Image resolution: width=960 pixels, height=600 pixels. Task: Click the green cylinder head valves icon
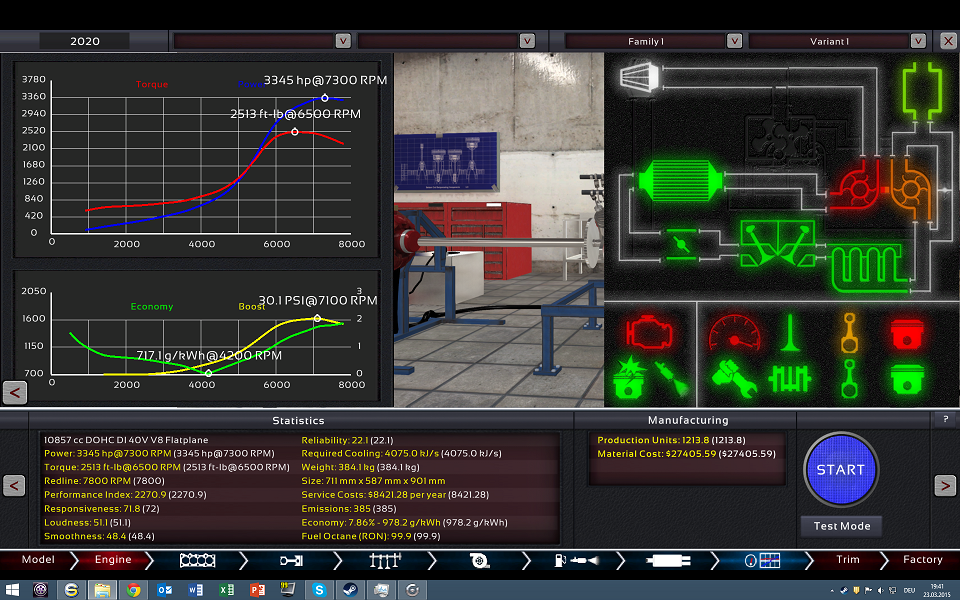(778, 244)
